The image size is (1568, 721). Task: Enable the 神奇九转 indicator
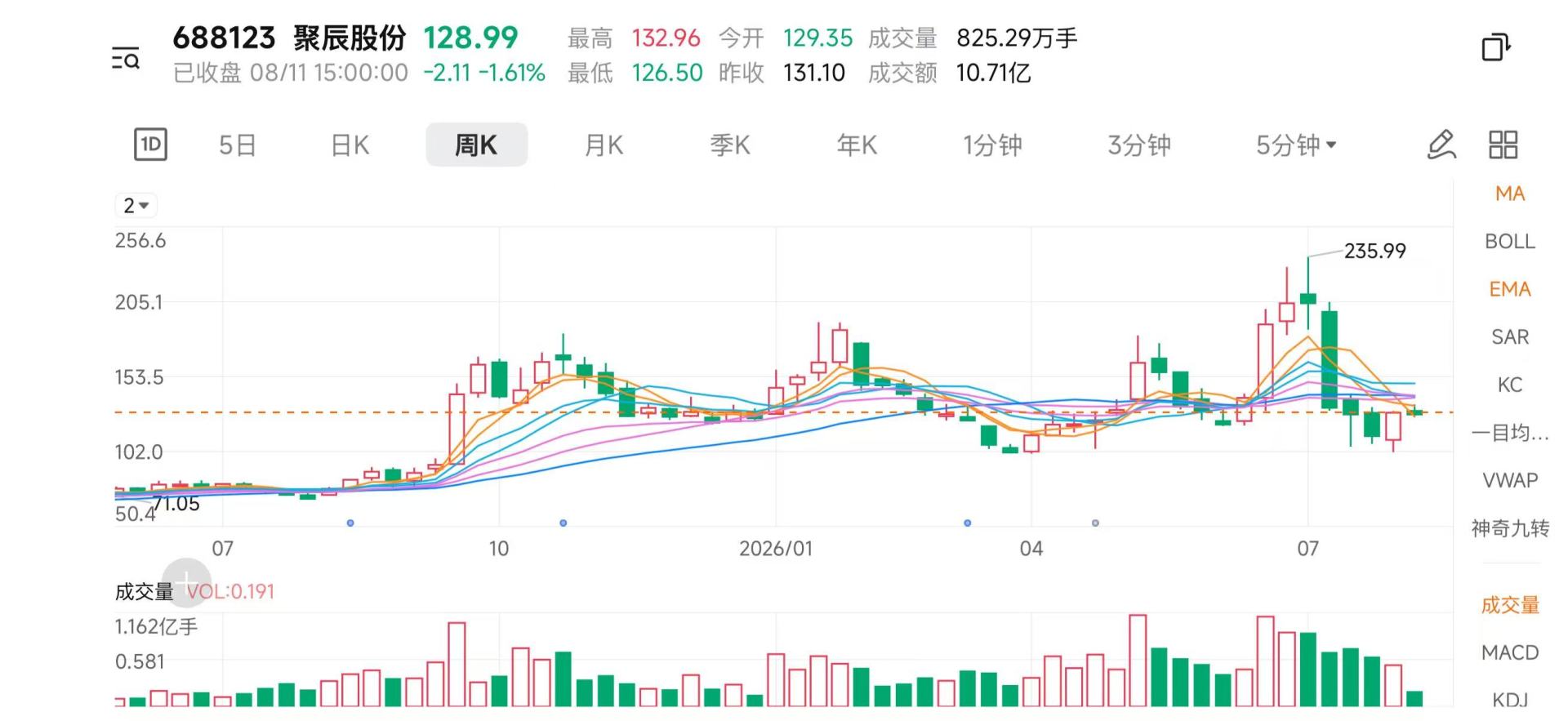[x=1510, y=528]
